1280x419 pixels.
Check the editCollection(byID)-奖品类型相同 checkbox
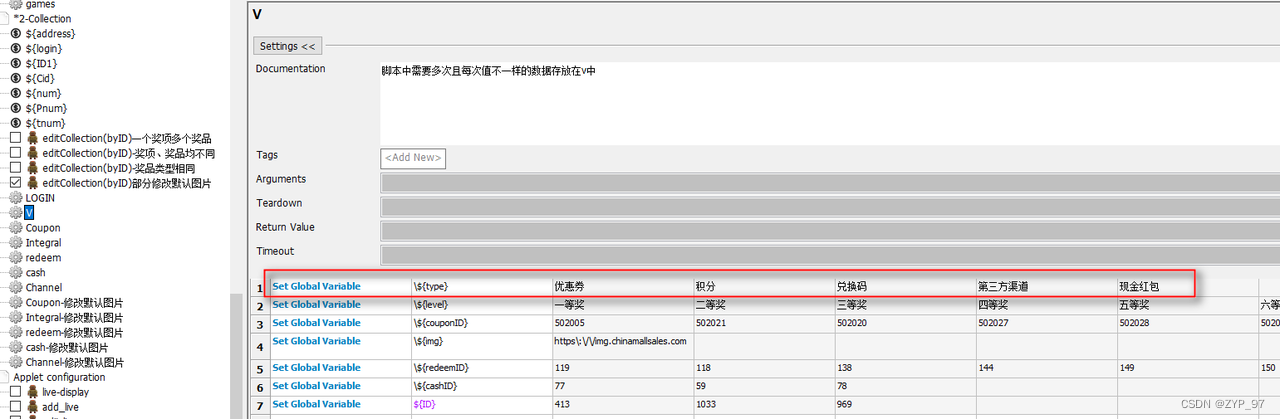(15, 168)
